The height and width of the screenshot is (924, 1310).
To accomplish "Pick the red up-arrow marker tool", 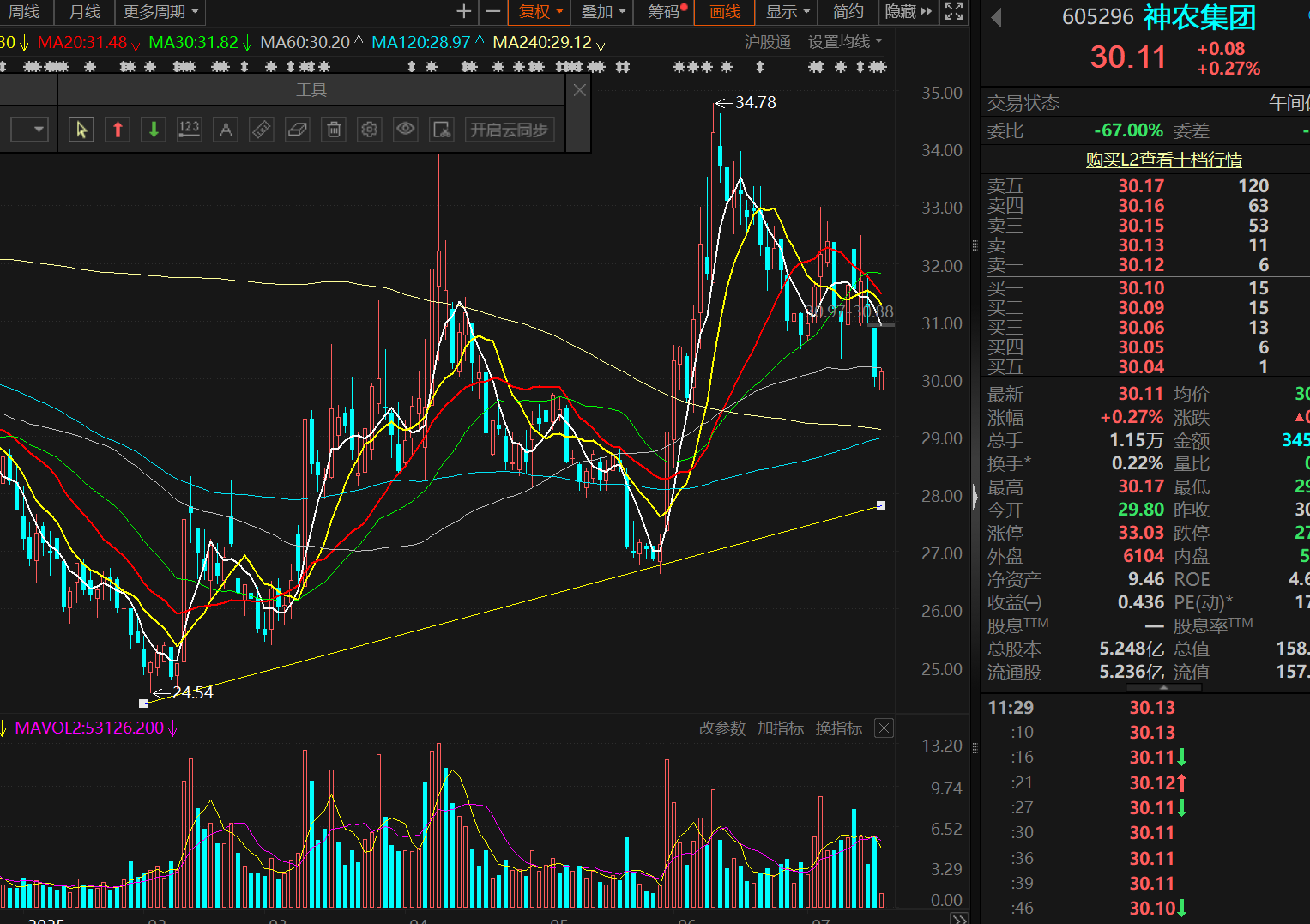I will tap(118, 130).
